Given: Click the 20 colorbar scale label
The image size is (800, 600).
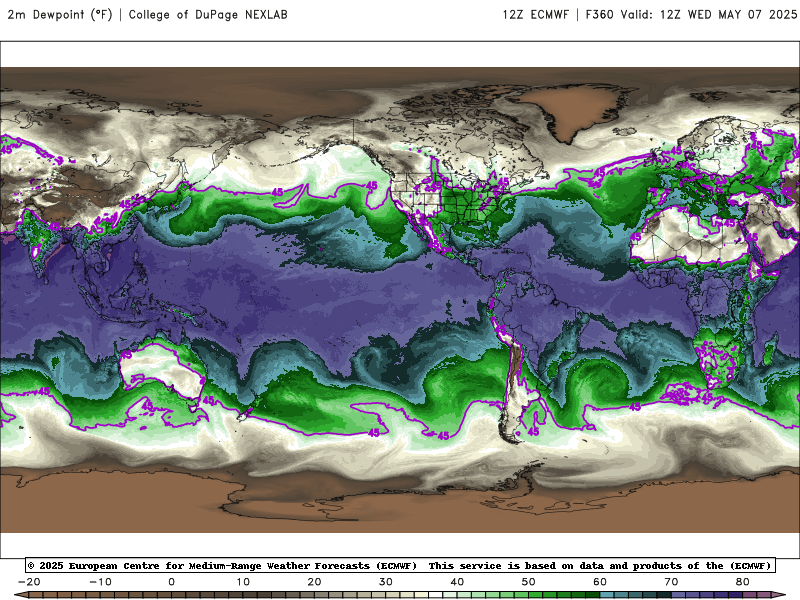Looking at the screenshot, I should pos(314,582).
